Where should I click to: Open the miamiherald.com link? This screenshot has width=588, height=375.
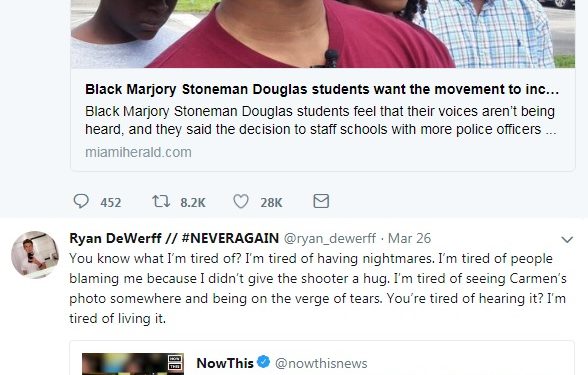pyautogui.click(x=138, y=152)
